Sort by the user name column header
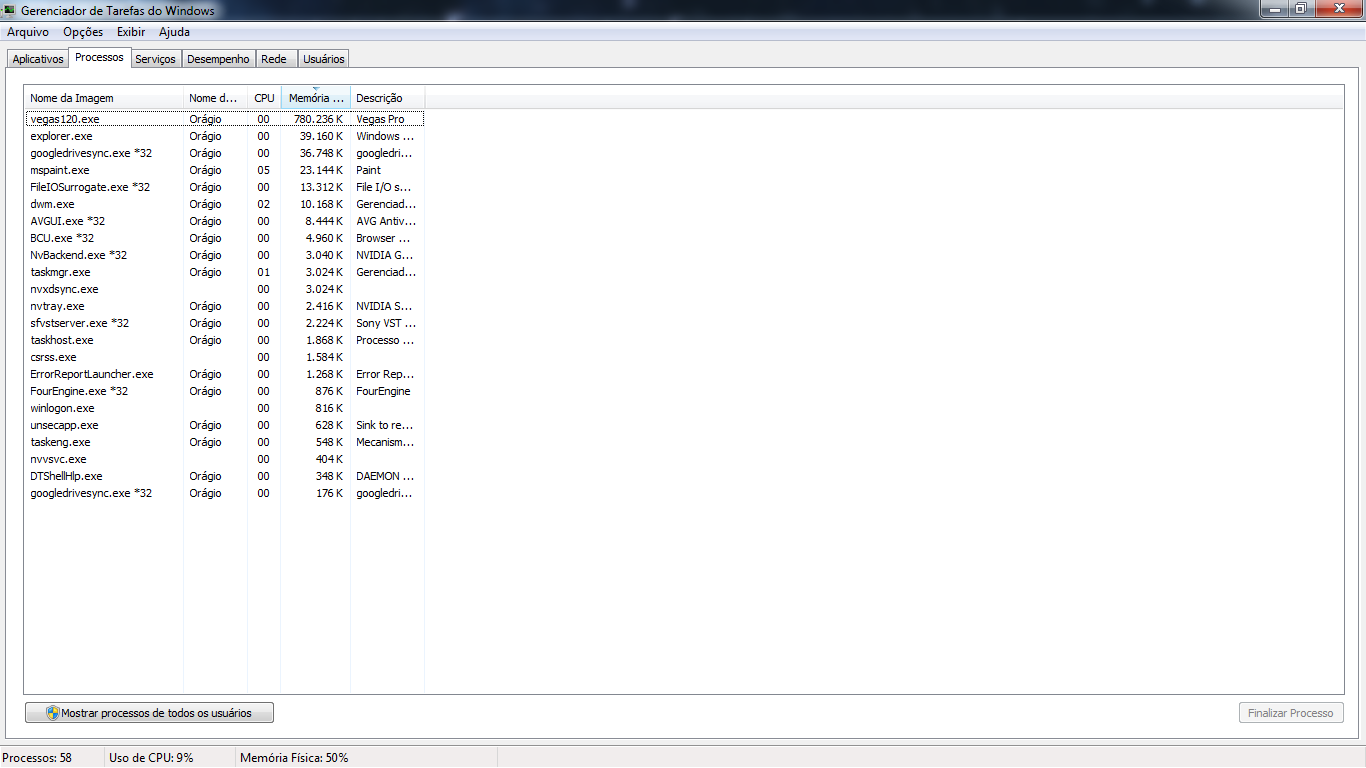The width and height of the screenshot is (1366, 768). pos(215,98)
